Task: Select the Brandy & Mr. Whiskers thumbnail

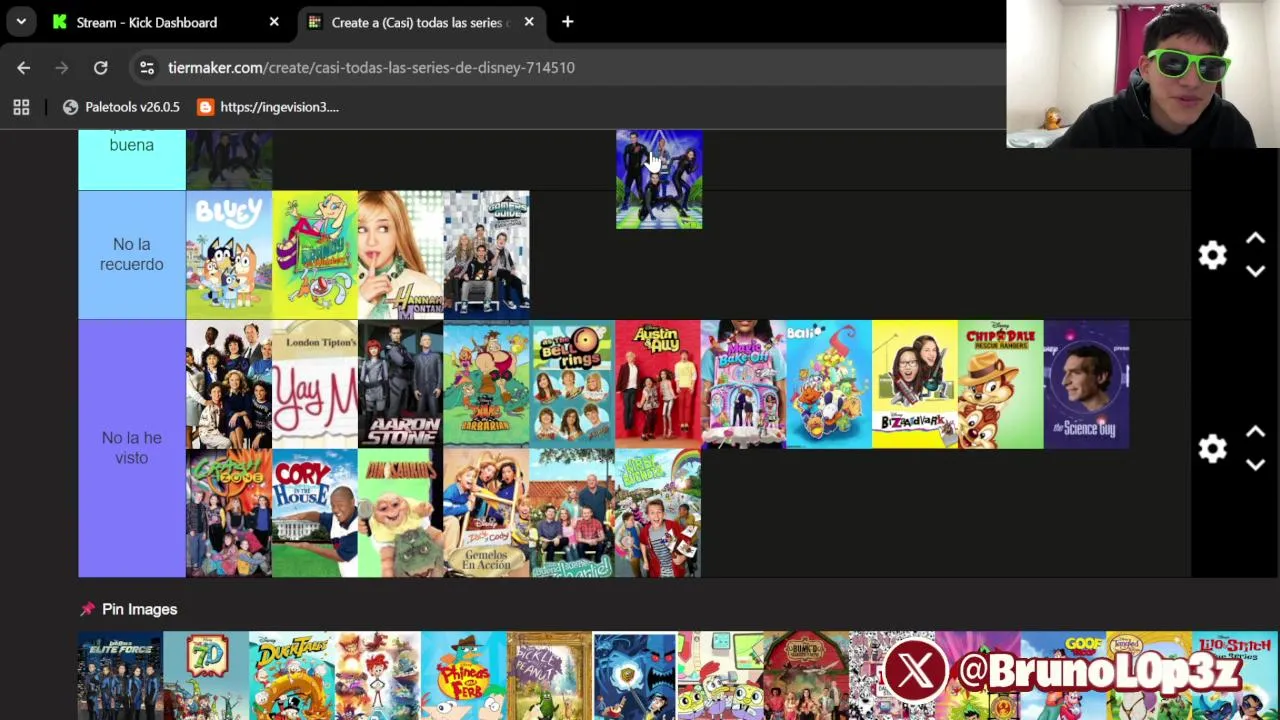Action: pos(315,254)
